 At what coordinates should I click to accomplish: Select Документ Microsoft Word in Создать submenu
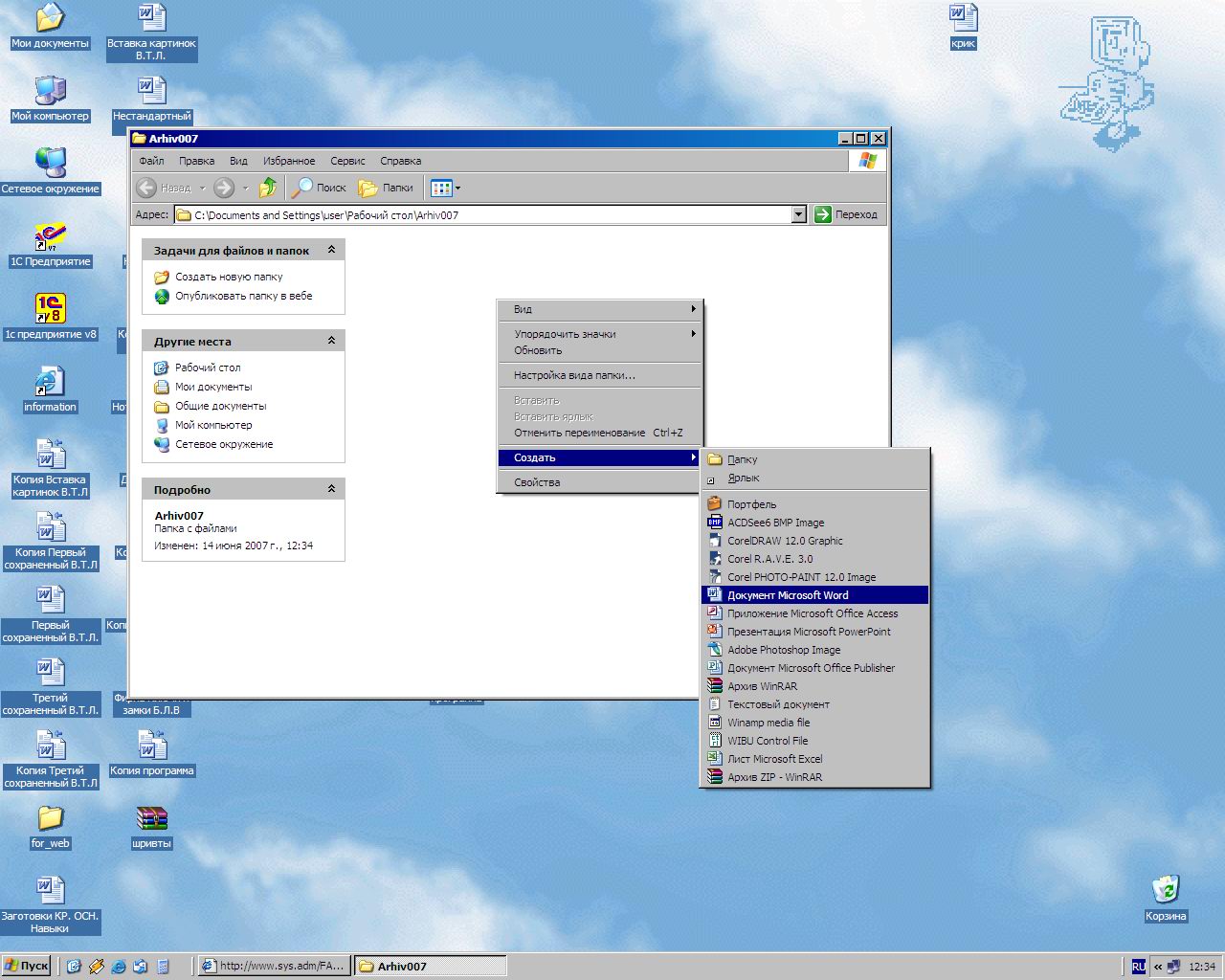coord(815,595)
